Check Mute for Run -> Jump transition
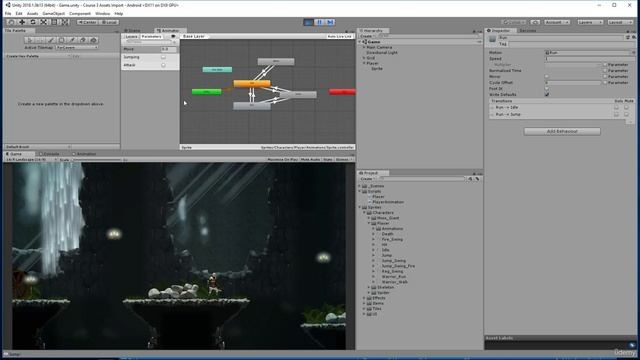The width and height of the screenshot is (640, 360). point(627,115)
